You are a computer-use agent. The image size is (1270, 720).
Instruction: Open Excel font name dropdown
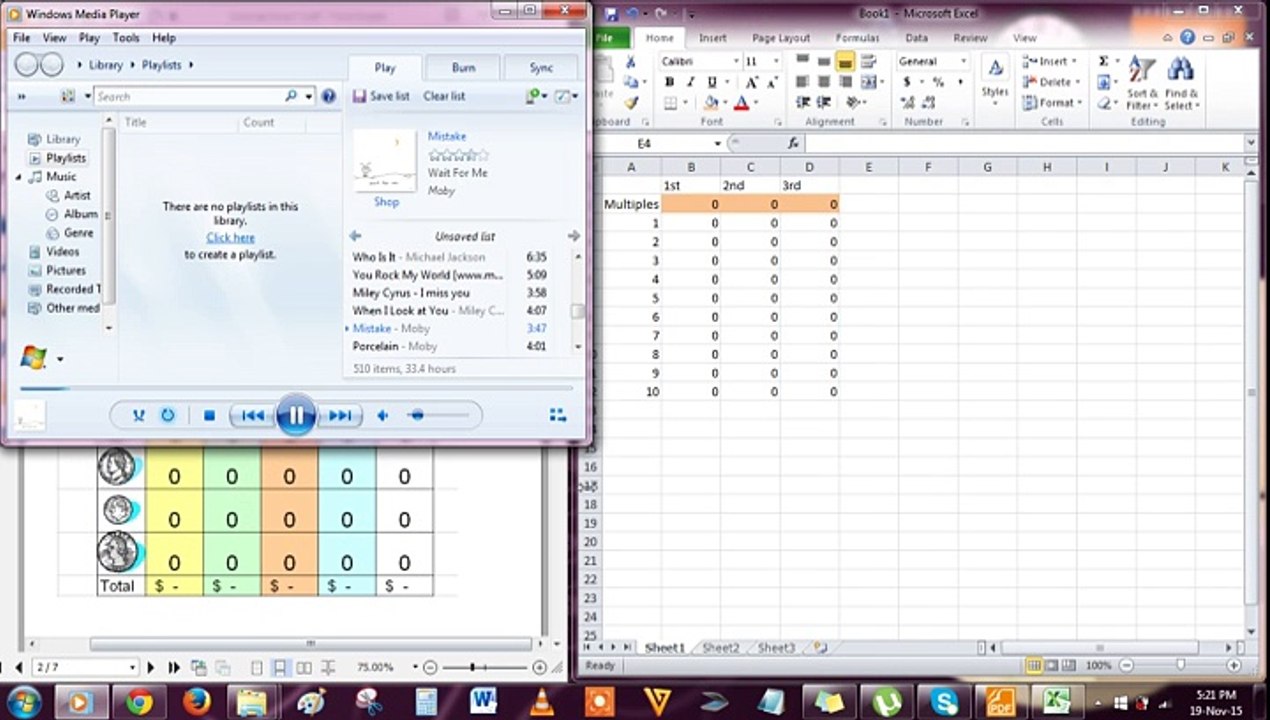(735, 62)
